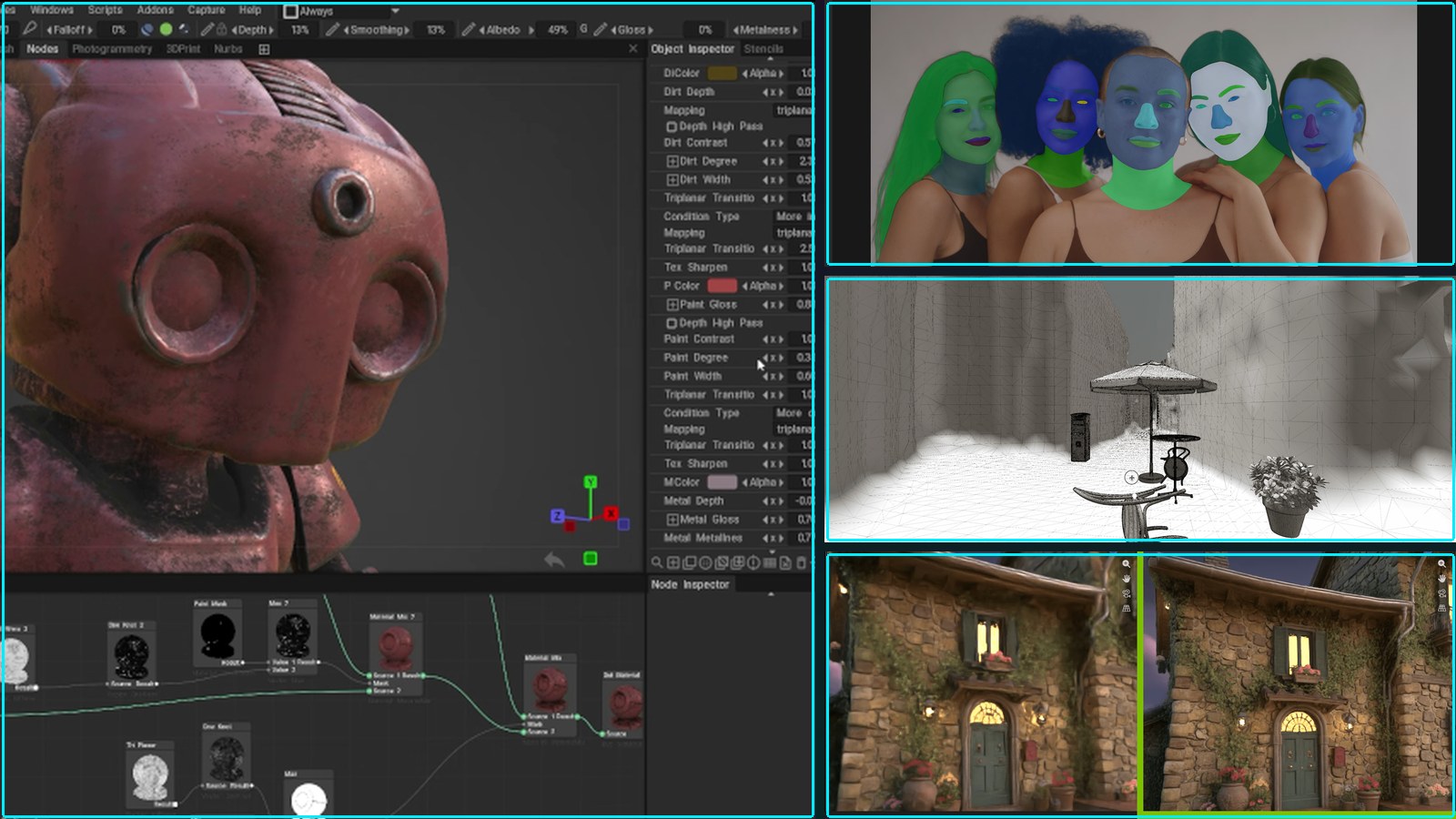Select the Paint Mask node thumbnail
1456x819 pixels.
click(217, 636)
